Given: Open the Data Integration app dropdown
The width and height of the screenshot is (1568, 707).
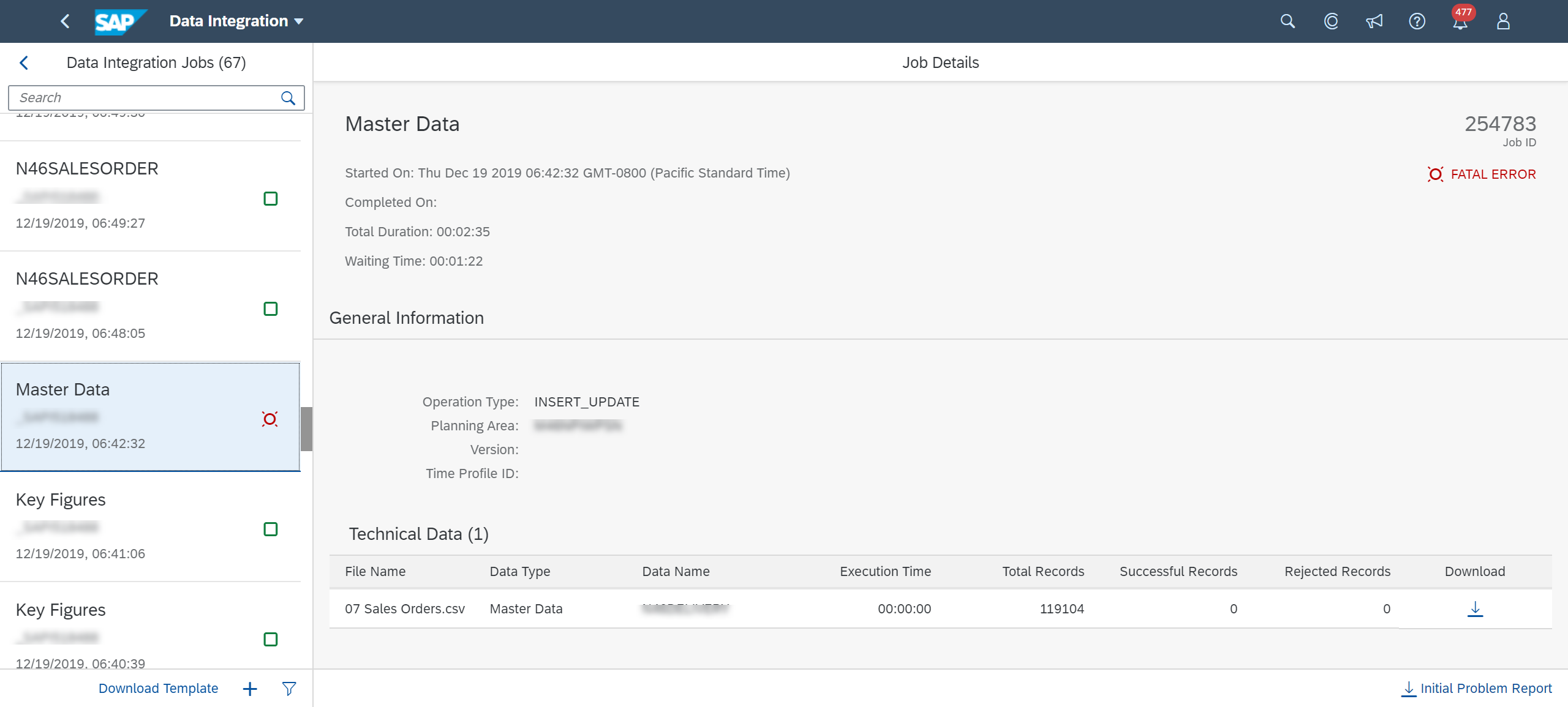Looking at the screenshot, I should [x=235, y=20].
